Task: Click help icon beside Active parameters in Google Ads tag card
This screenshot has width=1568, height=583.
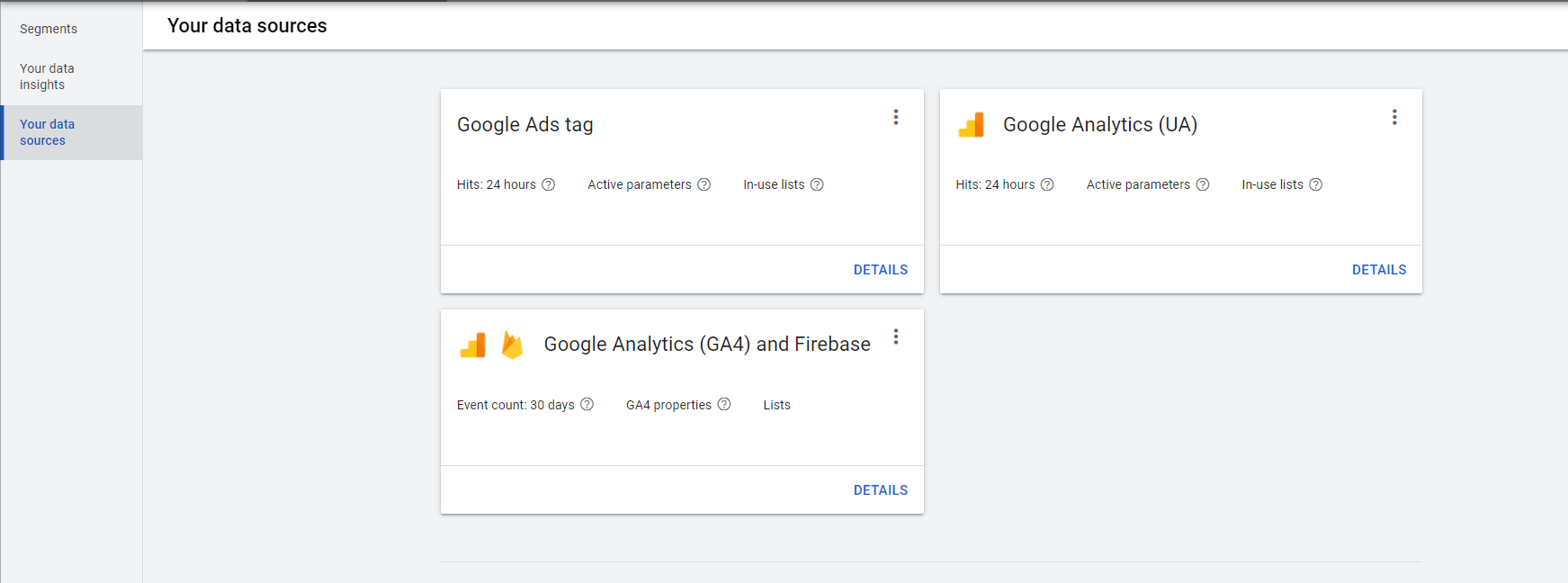Action: click(x=704, y=184)
